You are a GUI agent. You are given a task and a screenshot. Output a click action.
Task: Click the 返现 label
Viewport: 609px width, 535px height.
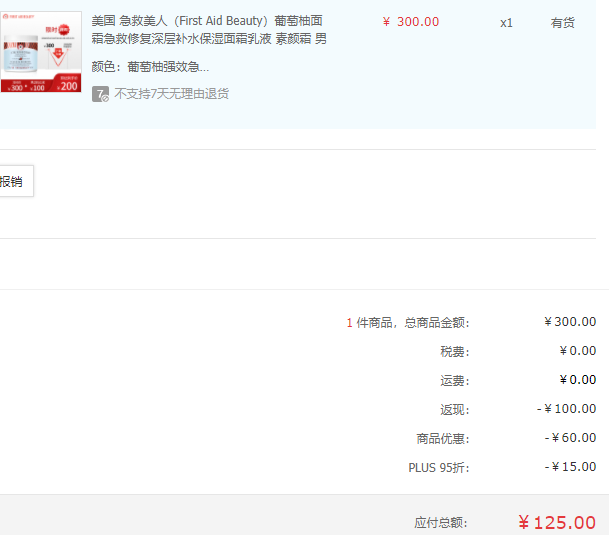click(x=455, y=410)
